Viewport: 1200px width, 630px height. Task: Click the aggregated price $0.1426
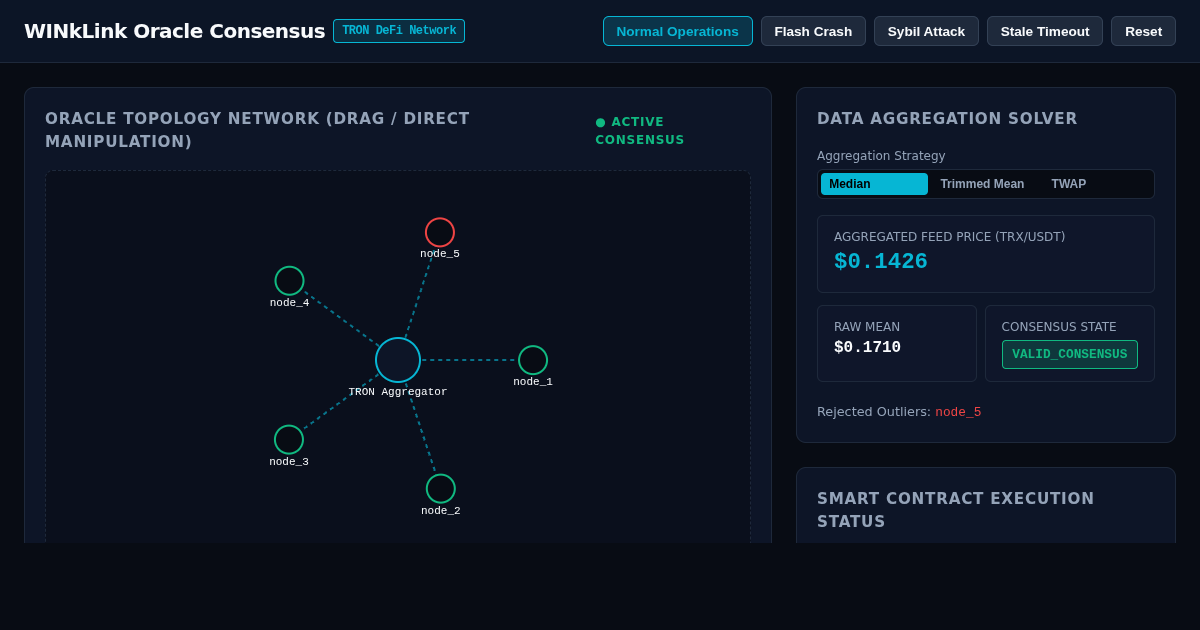881,262
